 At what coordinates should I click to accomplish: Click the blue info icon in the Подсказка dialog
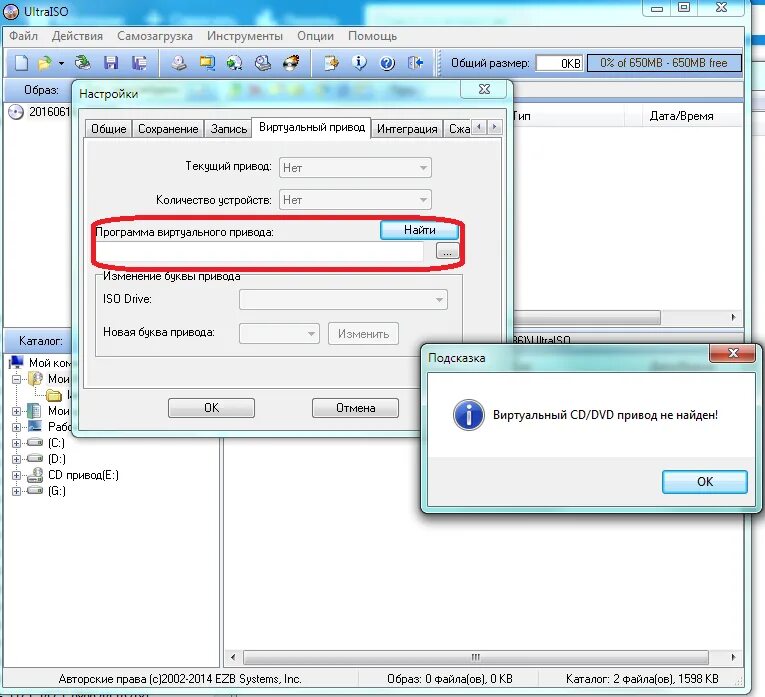tap(468, 415)
